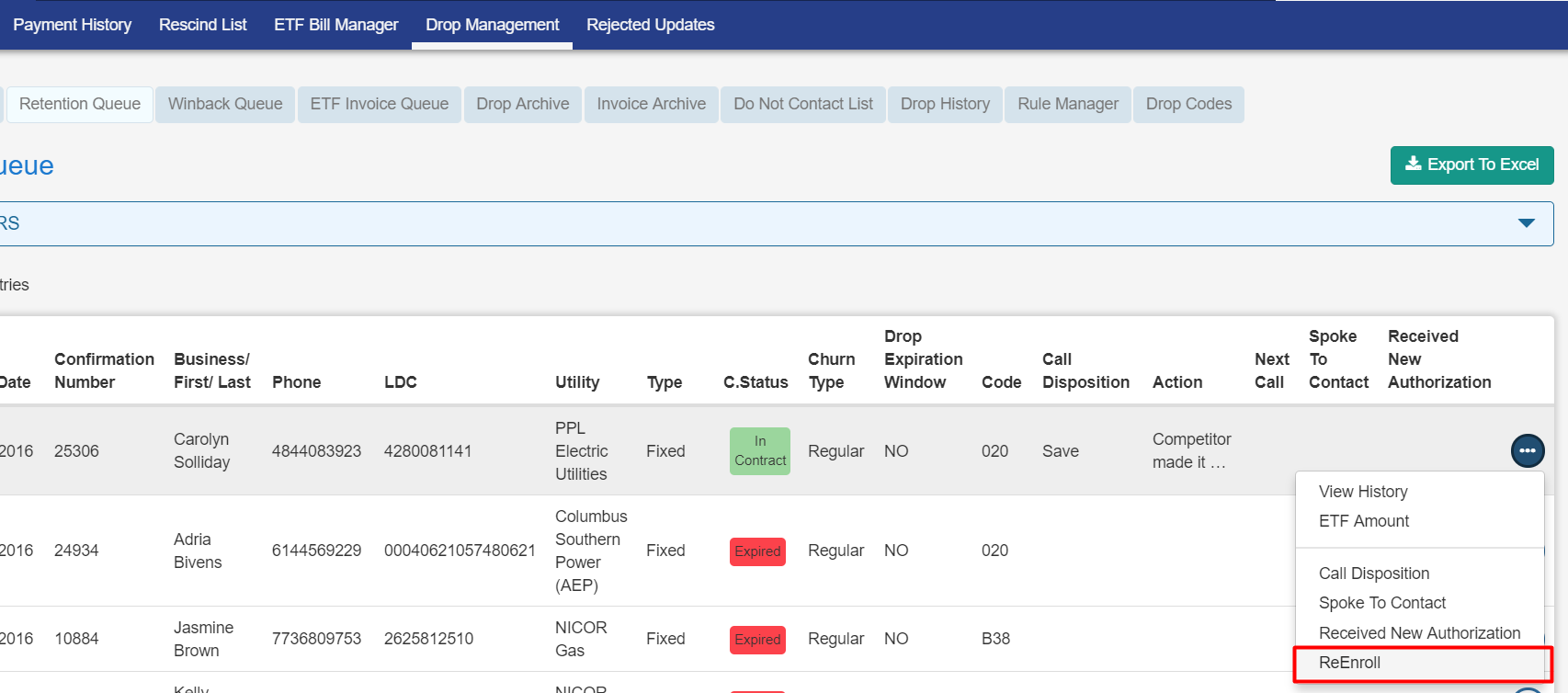Click Export To Excel button

[1472, 165]
